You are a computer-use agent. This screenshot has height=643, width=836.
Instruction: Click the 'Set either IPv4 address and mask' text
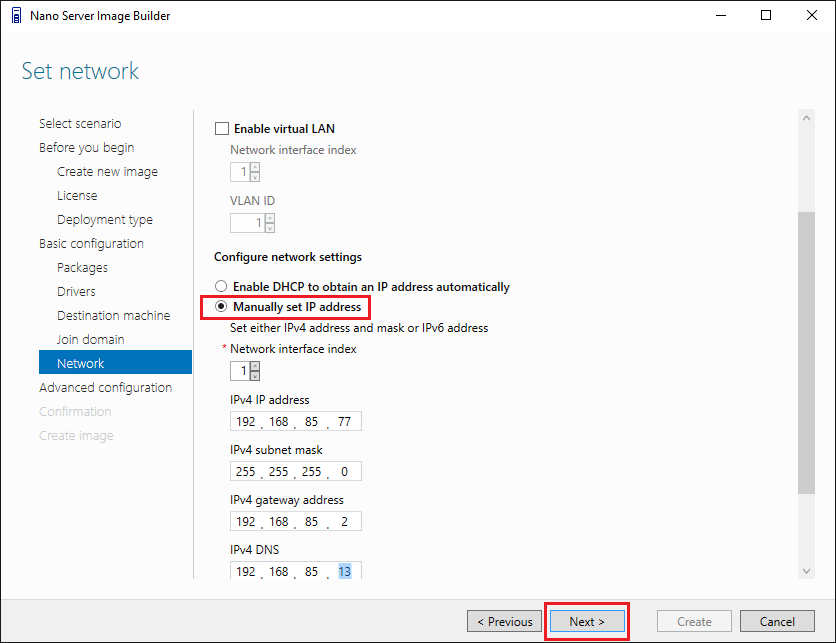point(359,327)
